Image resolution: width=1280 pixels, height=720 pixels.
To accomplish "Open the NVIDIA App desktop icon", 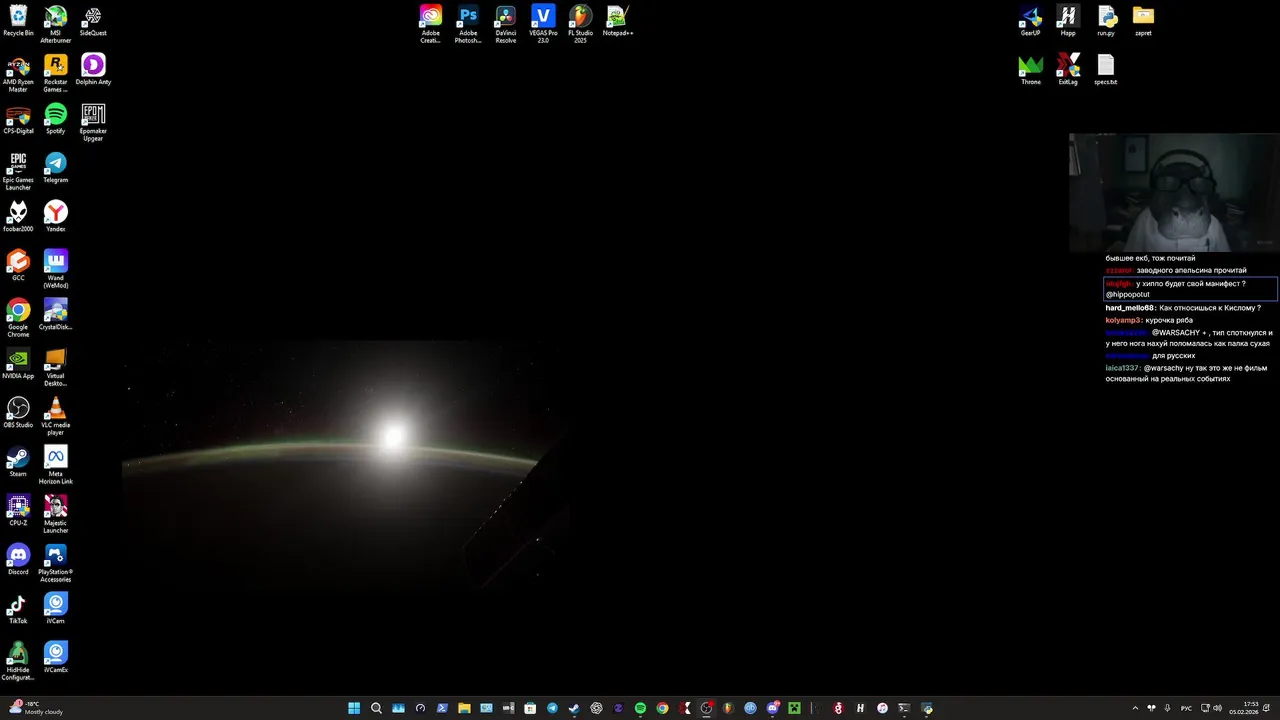I will coord(18,364).
